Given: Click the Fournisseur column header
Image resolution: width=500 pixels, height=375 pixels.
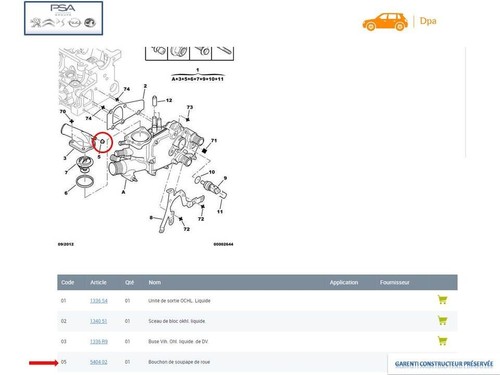Looking at the screenshot, I should [394, 283].
